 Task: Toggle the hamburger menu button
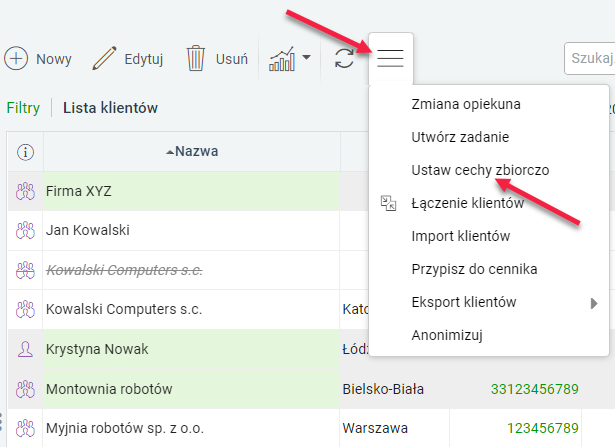point(390,58)
